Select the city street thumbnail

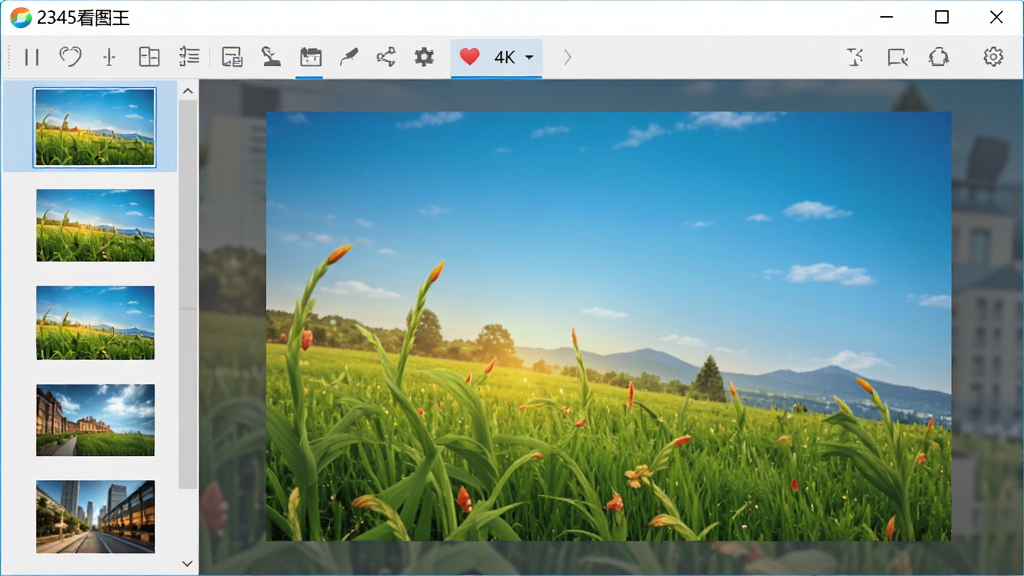[95, 517]
